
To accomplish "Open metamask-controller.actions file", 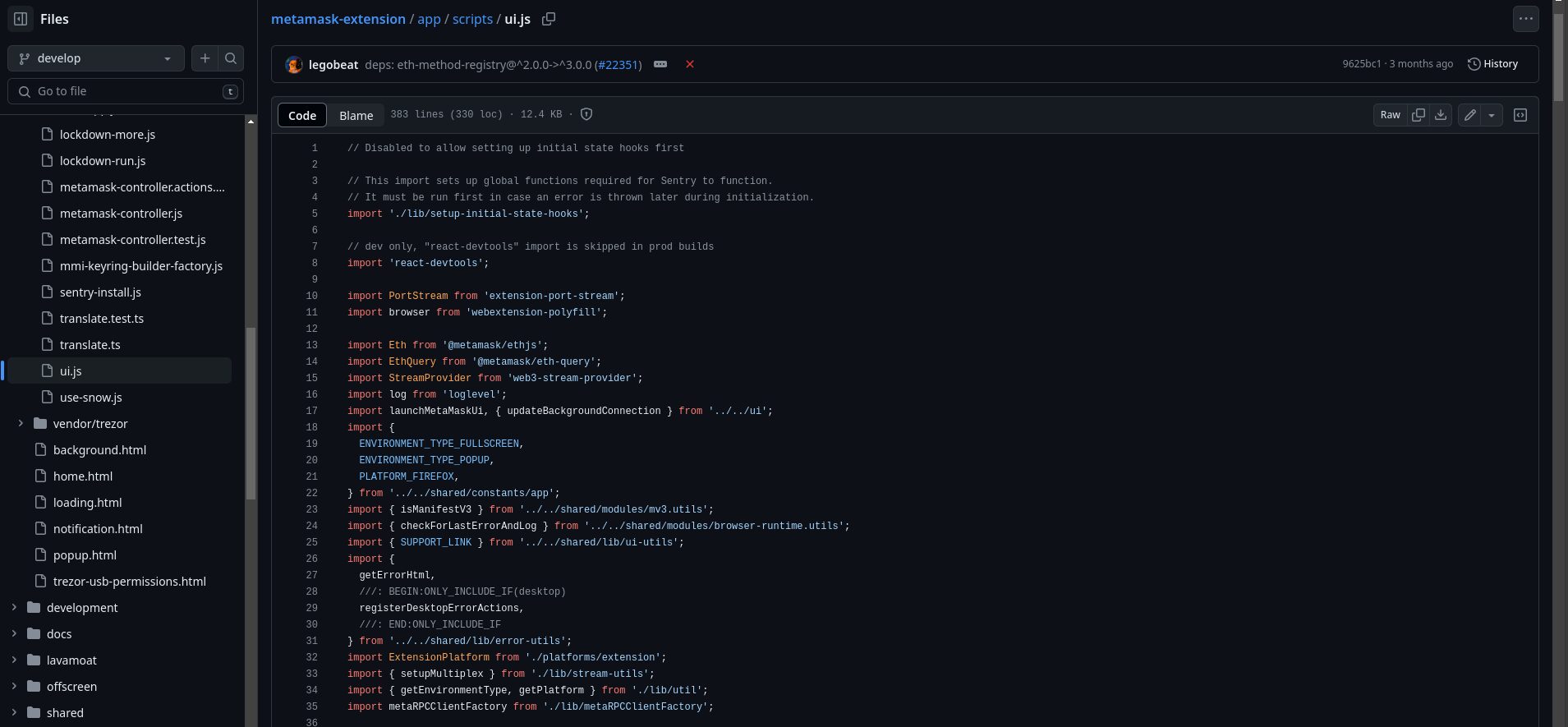I will 142,187.
